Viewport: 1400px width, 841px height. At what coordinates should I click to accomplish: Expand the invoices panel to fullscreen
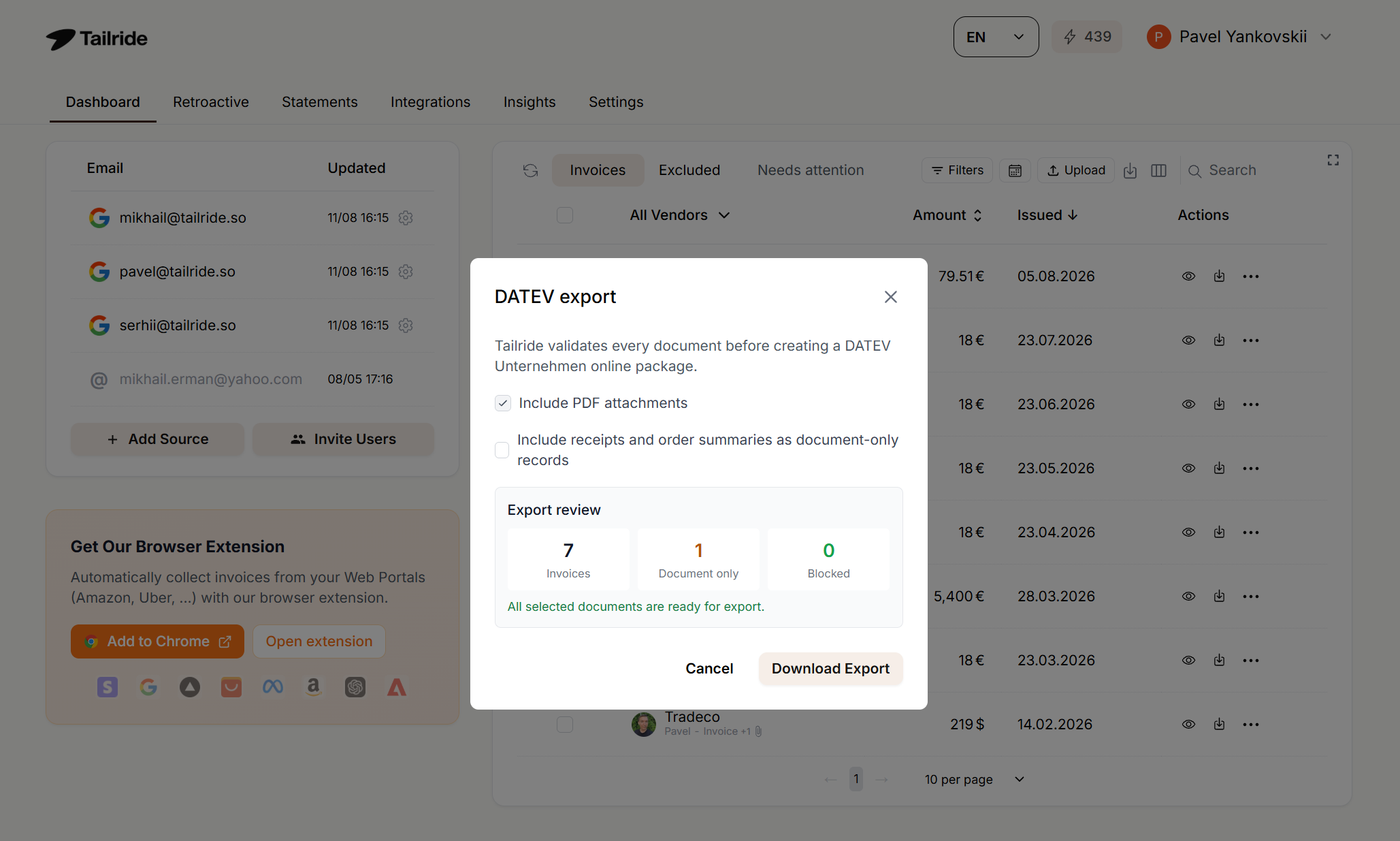tap(1333, 160)
